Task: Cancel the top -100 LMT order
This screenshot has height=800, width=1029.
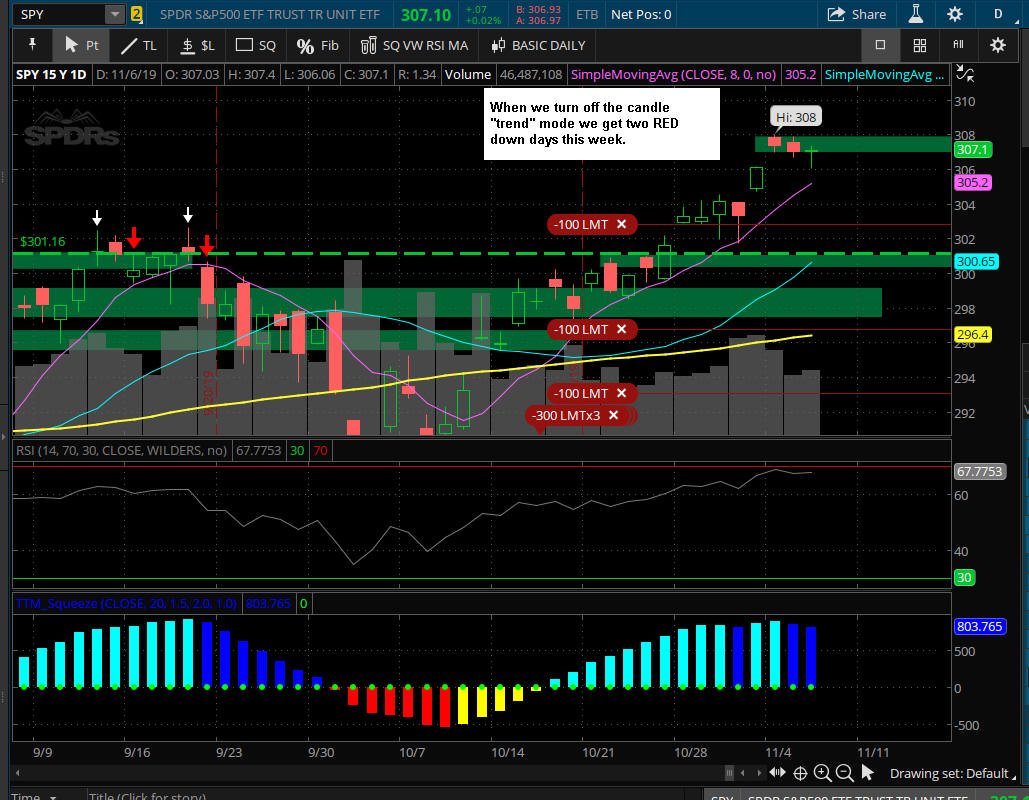Action: (621, 224)
